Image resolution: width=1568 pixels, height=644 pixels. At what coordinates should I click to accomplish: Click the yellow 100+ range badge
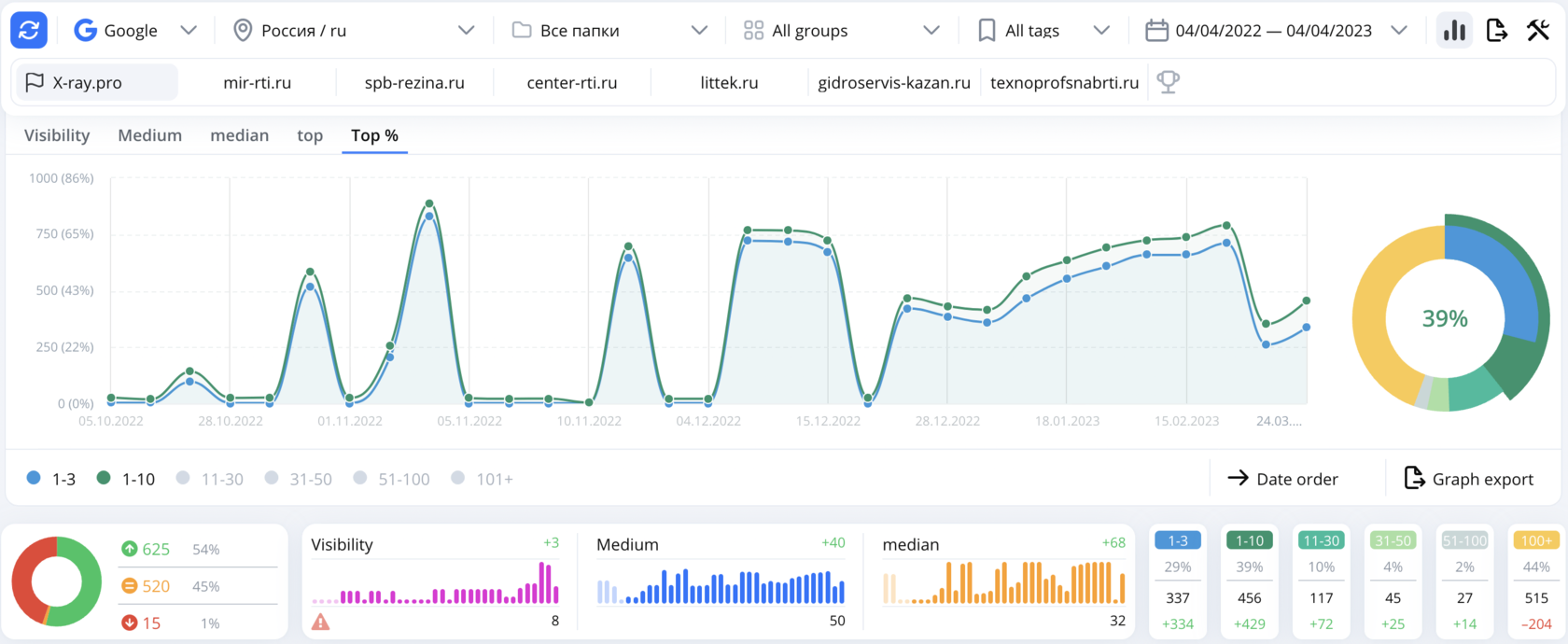pyautogui.click(x=1536, y=540)
